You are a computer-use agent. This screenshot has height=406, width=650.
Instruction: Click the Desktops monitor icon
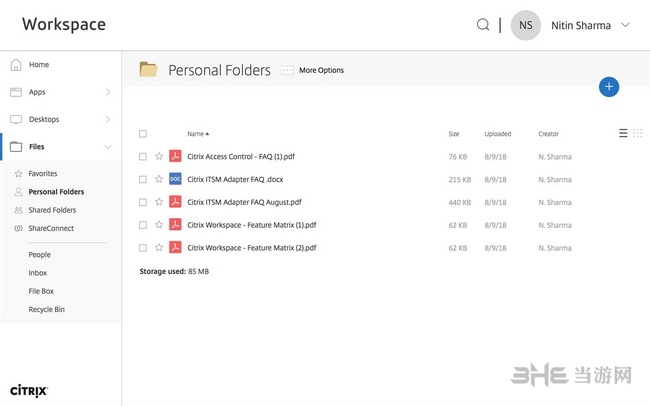click(16, 119)
